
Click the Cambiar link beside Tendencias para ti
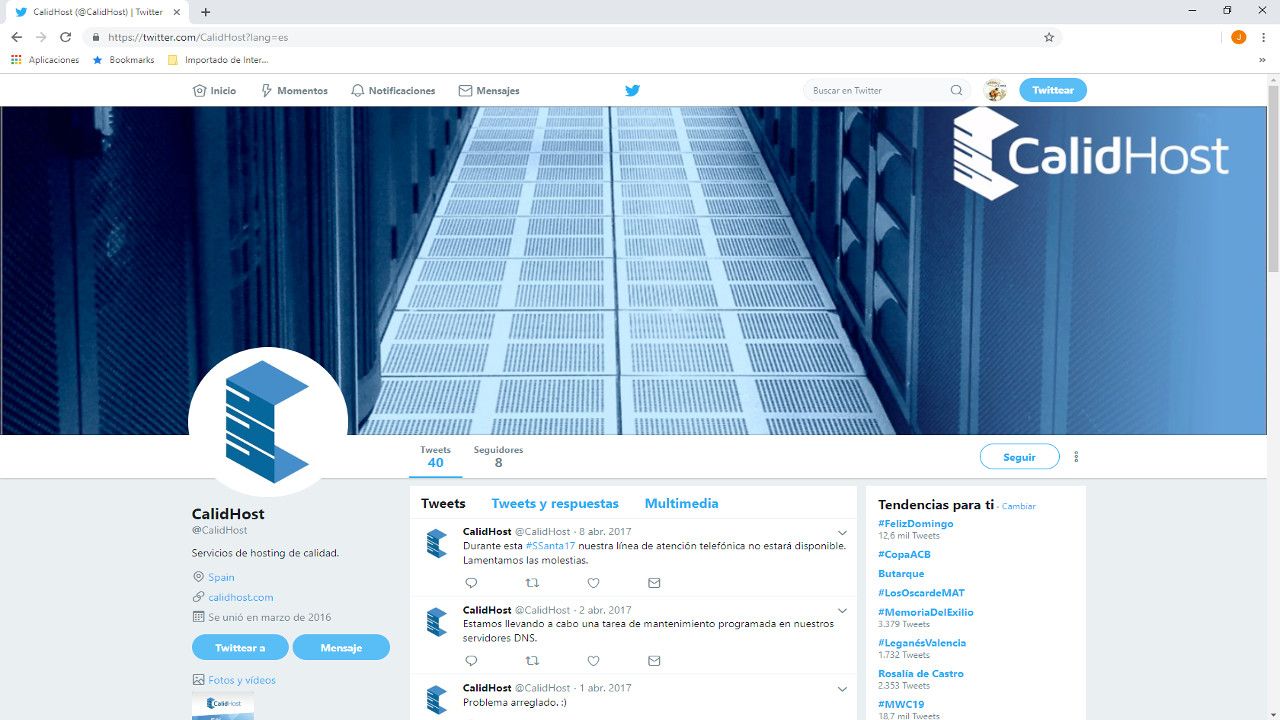(x=1019, y=507)
